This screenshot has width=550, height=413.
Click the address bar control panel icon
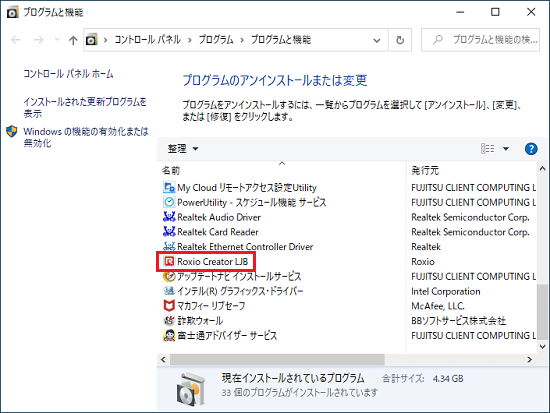coord(92,40)
